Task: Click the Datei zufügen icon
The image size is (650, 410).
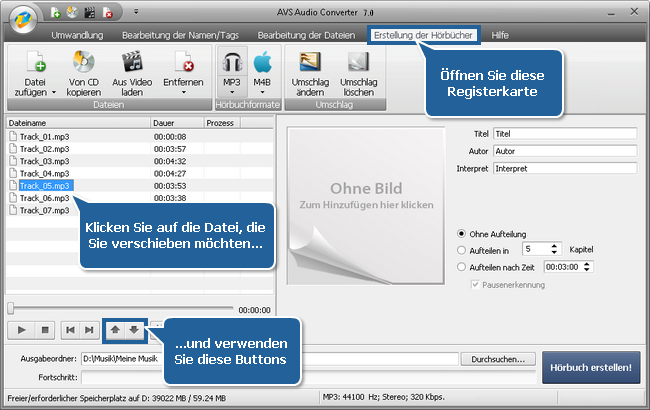Action: (35, 62)
